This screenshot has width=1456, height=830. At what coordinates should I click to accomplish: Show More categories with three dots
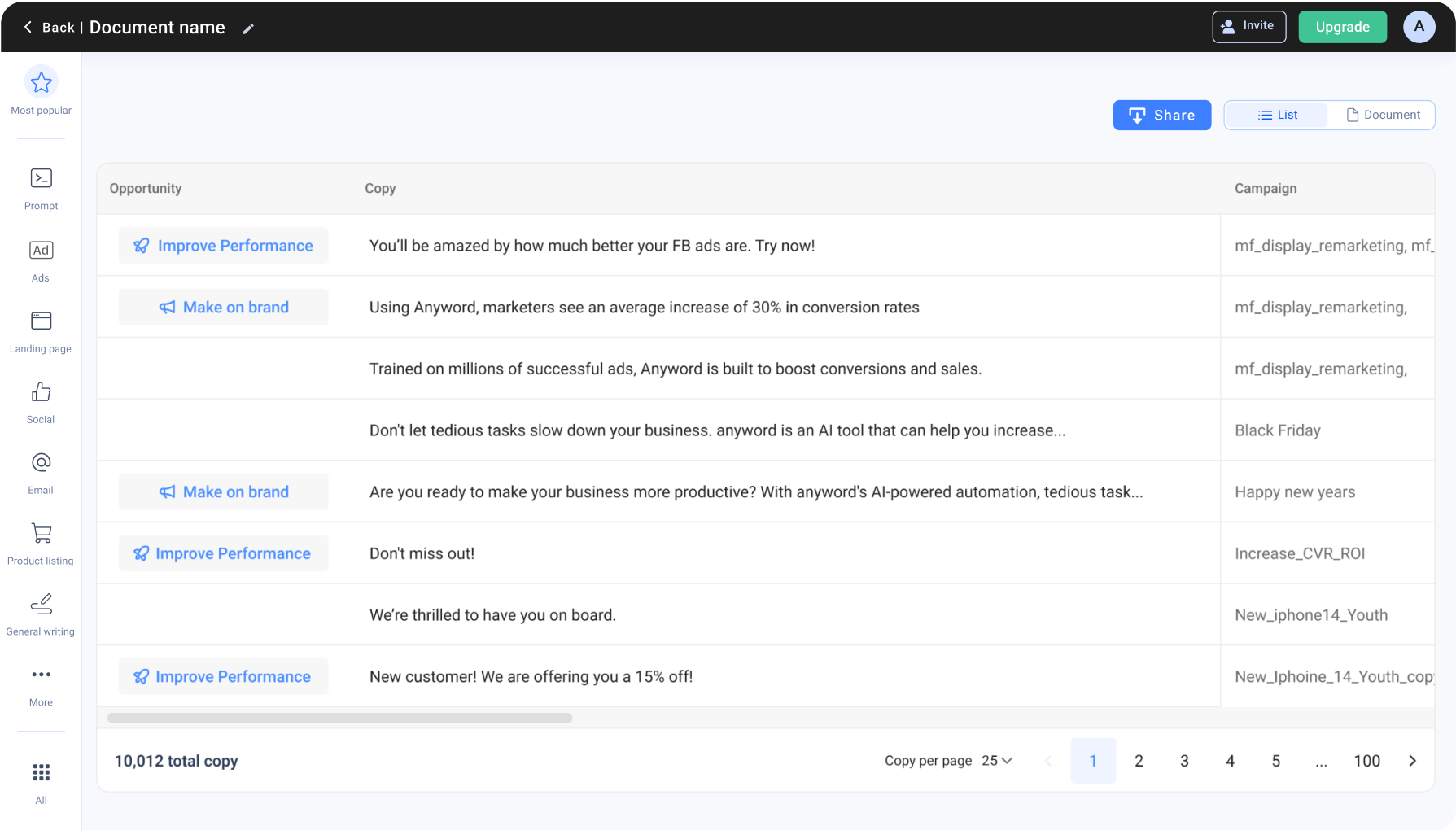(x=41, y=675)
